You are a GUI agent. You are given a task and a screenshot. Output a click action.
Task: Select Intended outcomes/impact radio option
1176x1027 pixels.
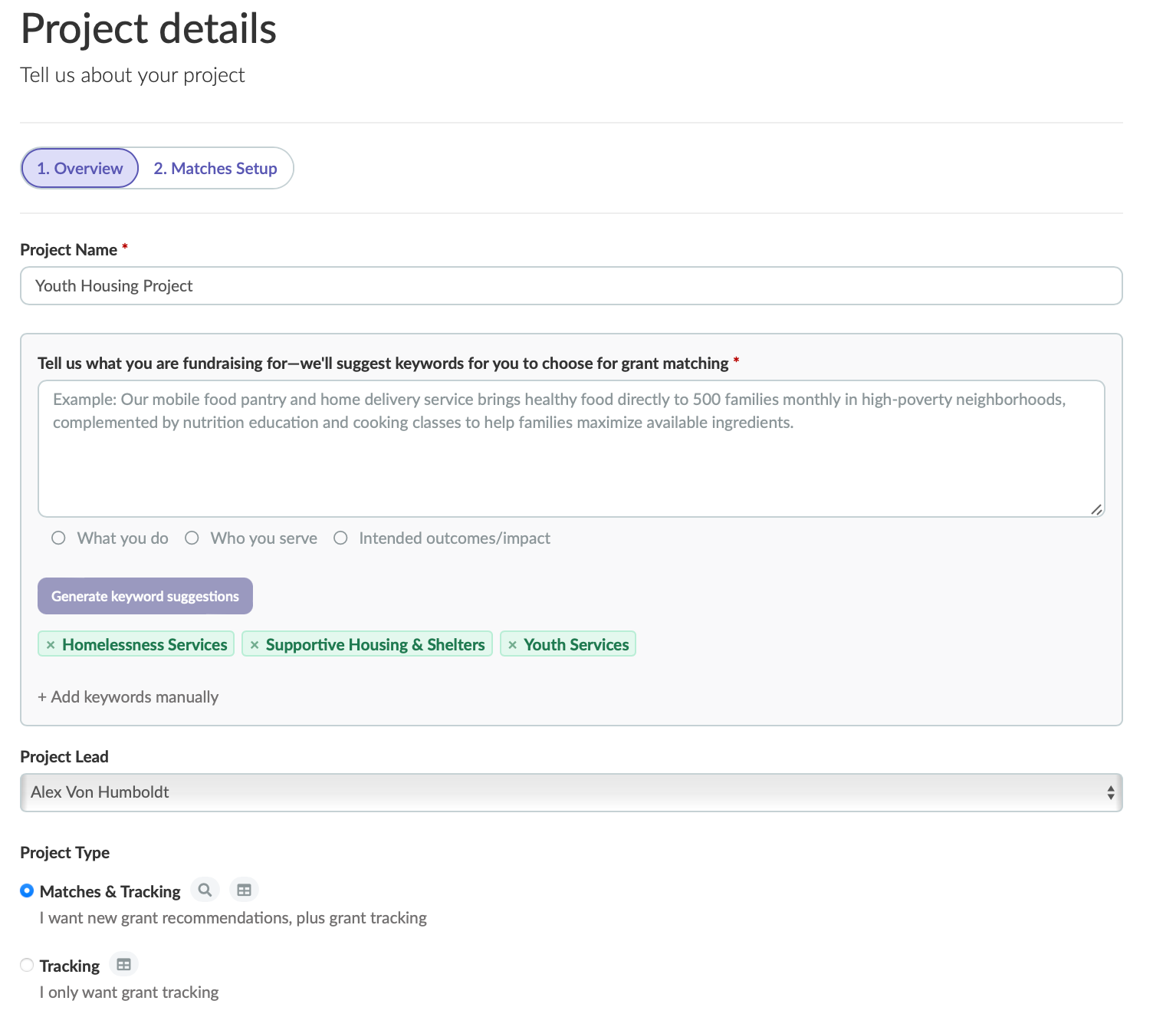coord(340,538)
